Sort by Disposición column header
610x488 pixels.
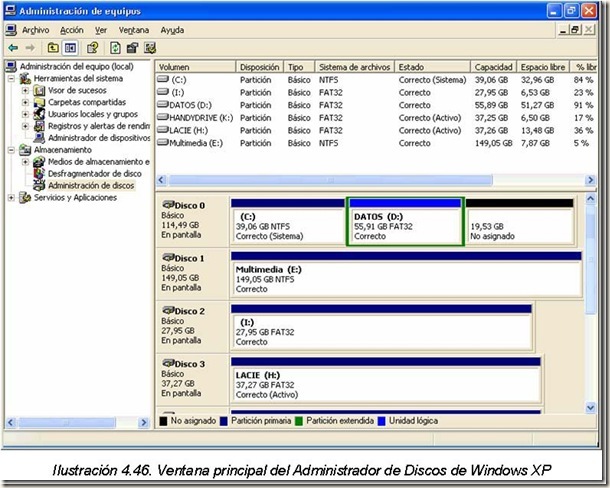260,67
